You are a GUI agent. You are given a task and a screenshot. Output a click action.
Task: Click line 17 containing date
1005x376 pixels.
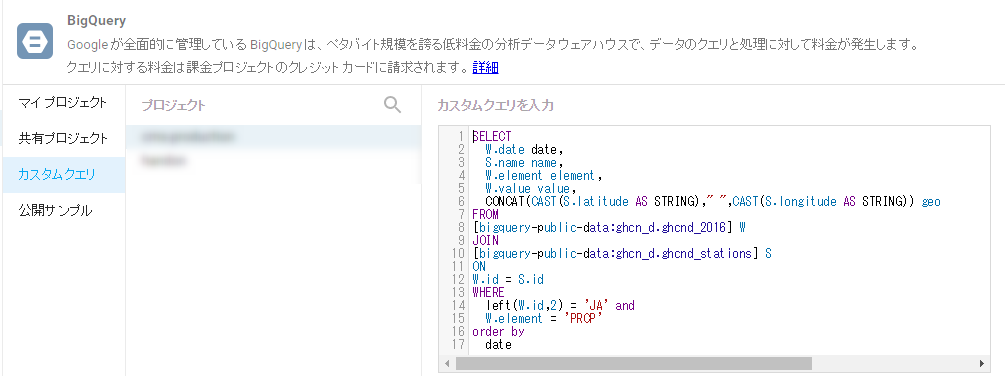[x=498, y=345]
